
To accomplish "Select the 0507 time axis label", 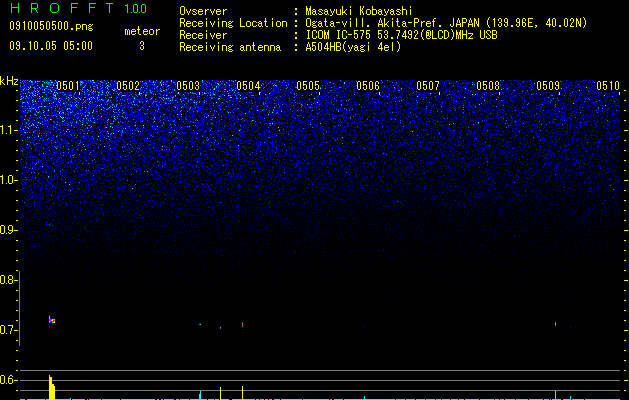I will click(428, 86).
